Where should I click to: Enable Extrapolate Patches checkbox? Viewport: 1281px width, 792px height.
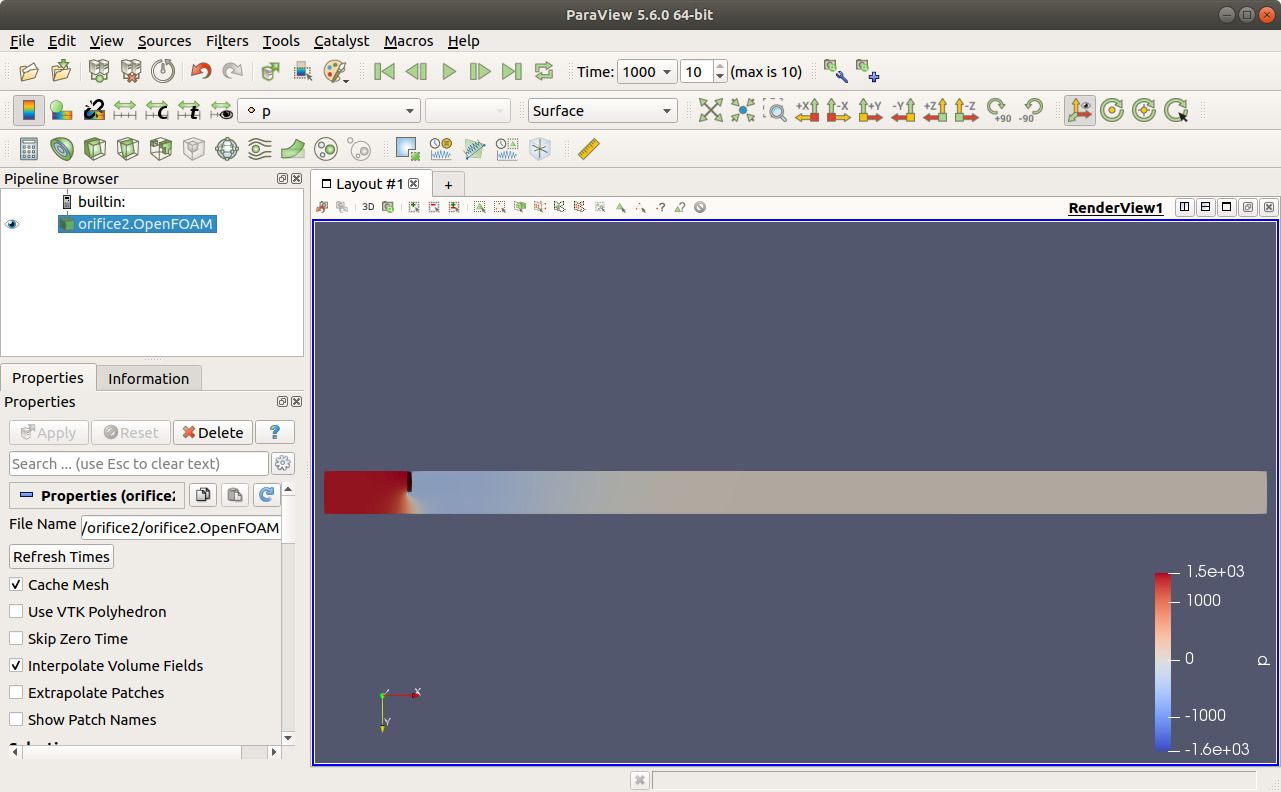16,692
